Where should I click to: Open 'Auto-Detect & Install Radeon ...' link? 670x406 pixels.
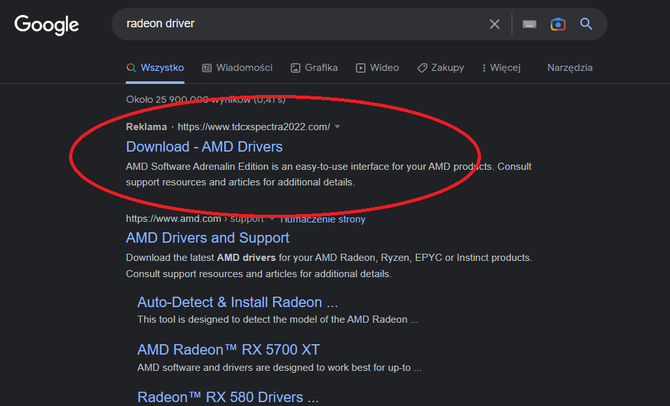click(238, 303)
